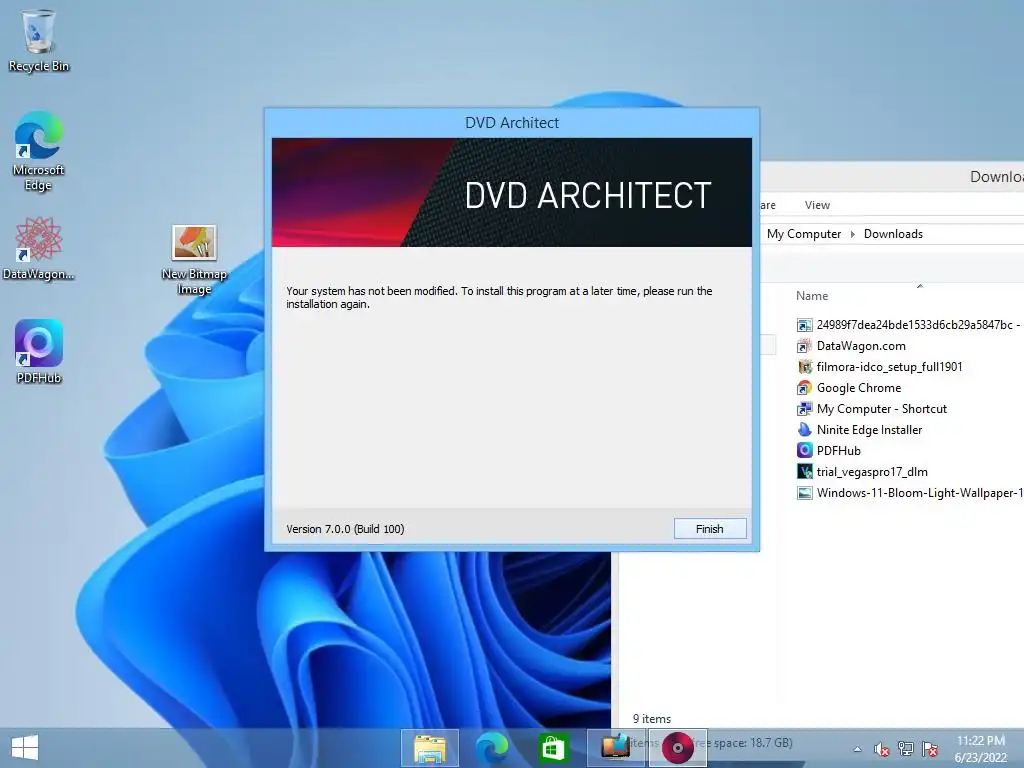Select the trial_vegaspro17_dlm file
Viewport: 1024px width, 768px height.
862,472
